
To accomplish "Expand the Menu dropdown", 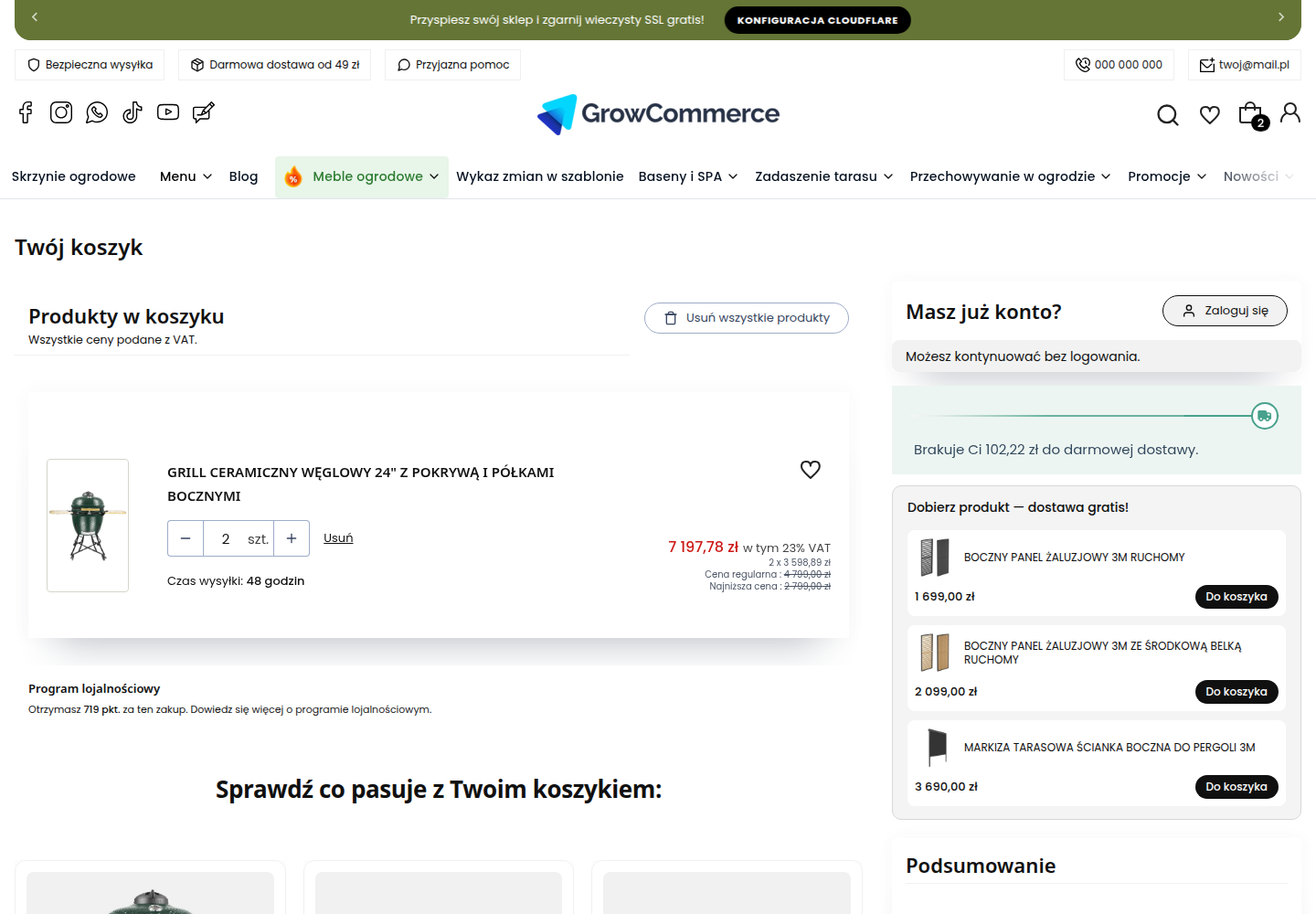I will pos(186,176).
